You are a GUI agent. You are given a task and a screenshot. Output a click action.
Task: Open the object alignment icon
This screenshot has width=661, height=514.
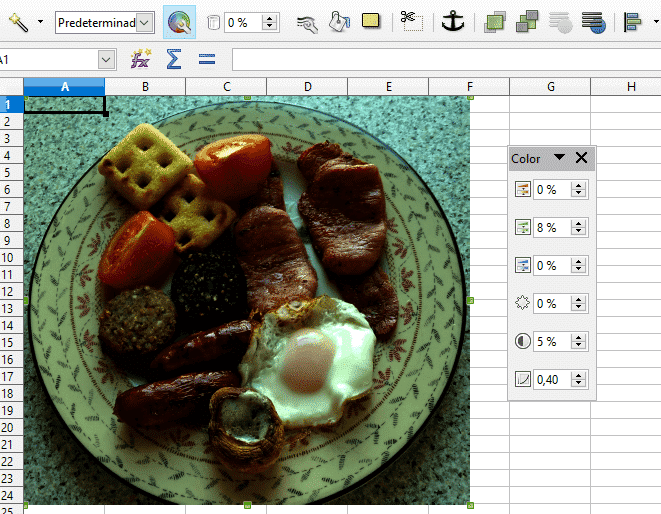pyautogui.click(x=632, y=22)
